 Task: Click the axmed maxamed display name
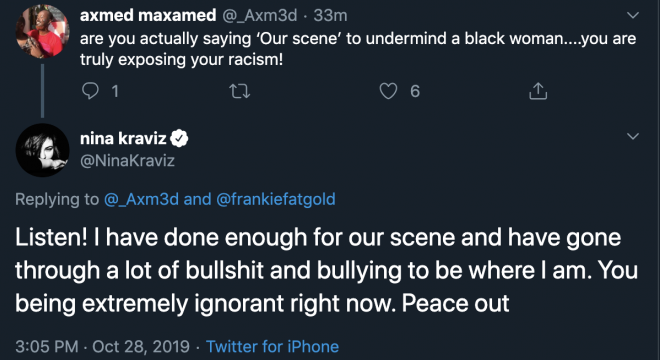tap(148, 15)
